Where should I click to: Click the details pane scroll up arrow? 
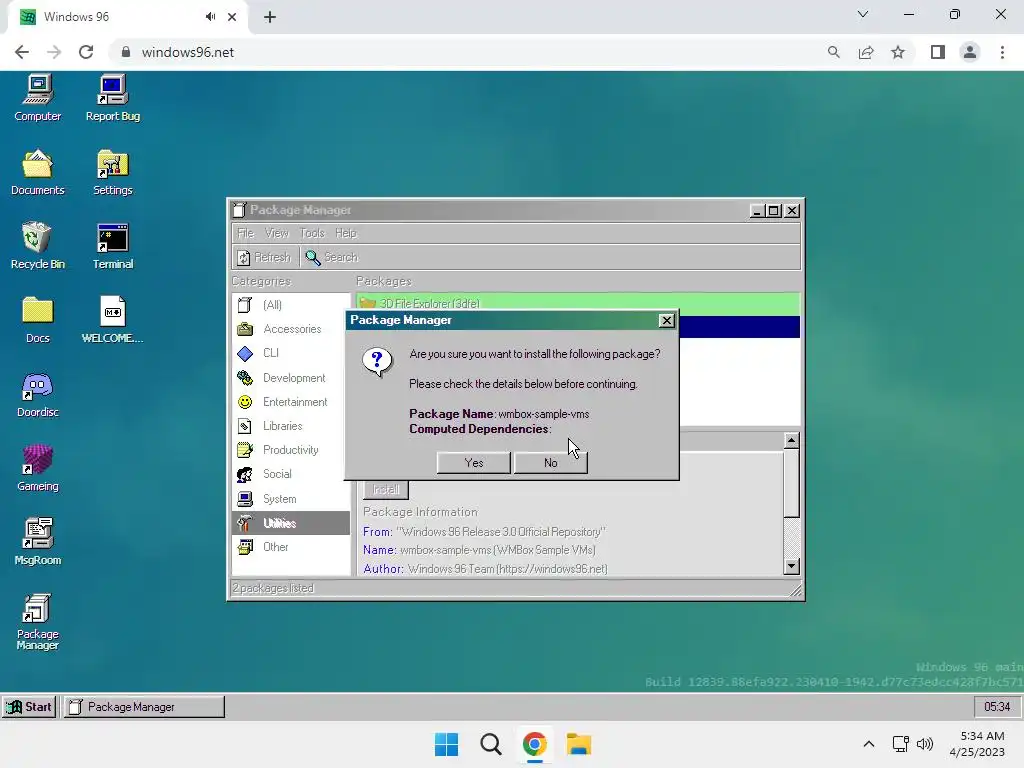pyautogui.click(x=791, y=440)
